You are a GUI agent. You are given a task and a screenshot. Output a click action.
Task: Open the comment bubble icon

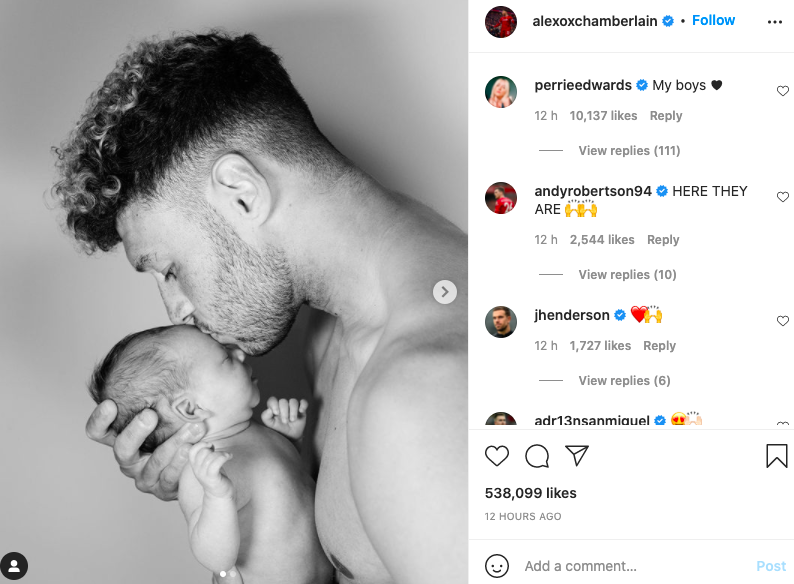(x=537, y=456)
